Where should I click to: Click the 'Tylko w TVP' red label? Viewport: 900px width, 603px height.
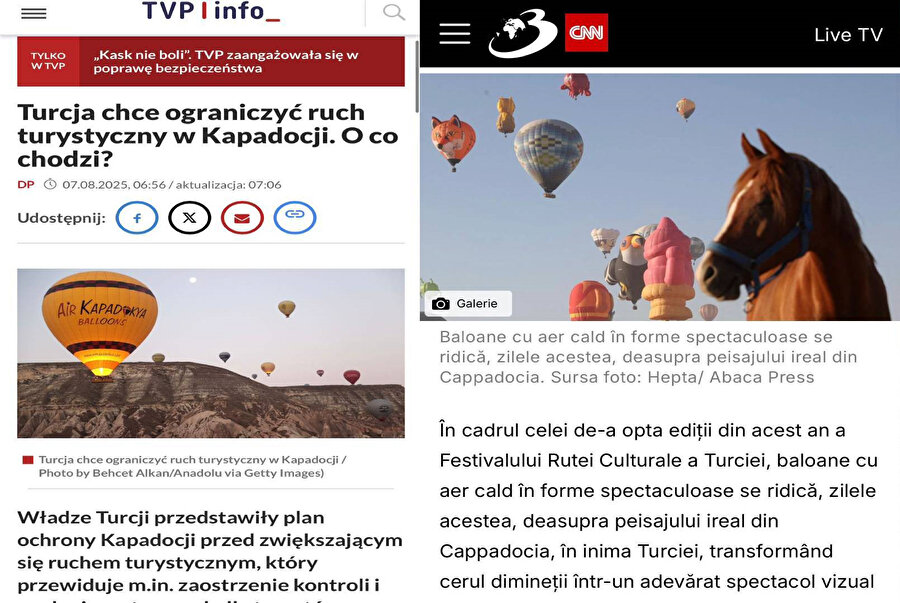tap(48, 61)
